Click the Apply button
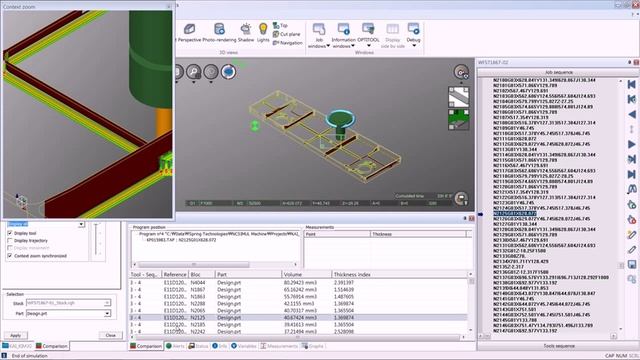Viewport: 640px width, 360px height. click(16, 336)
